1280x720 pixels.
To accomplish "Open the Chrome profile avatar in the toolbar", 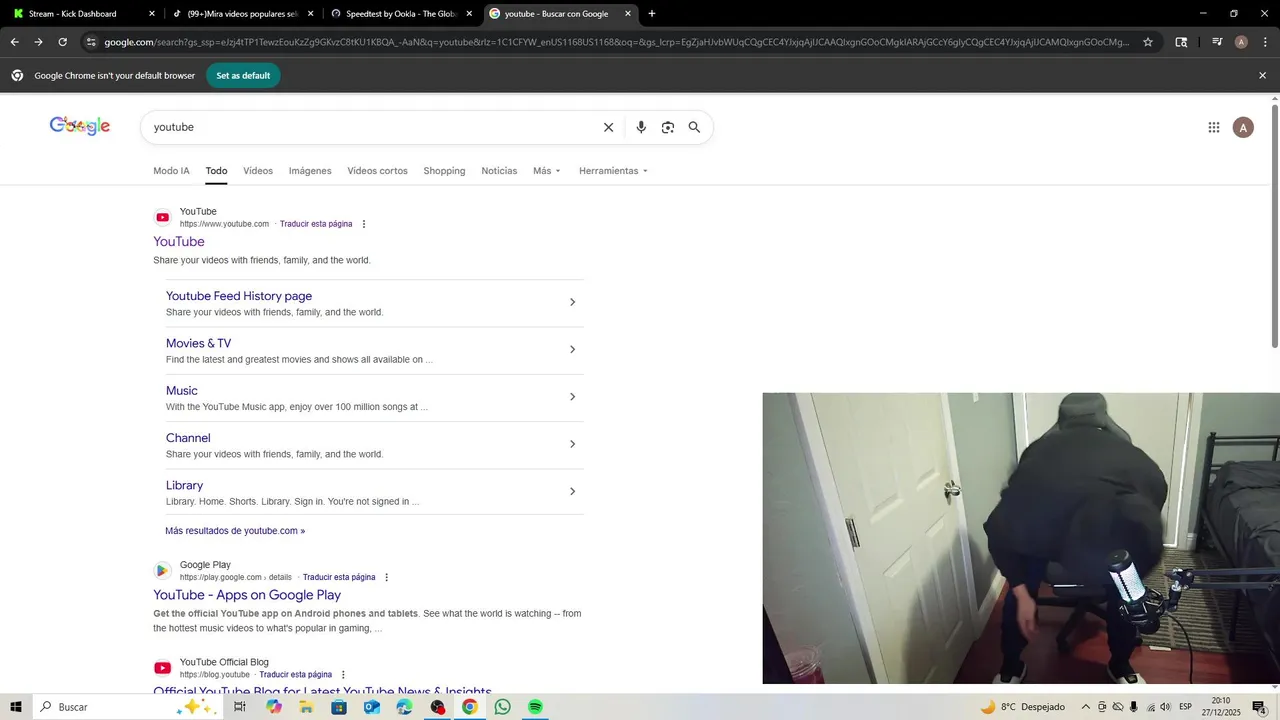I will click(x=1241, y=42).
